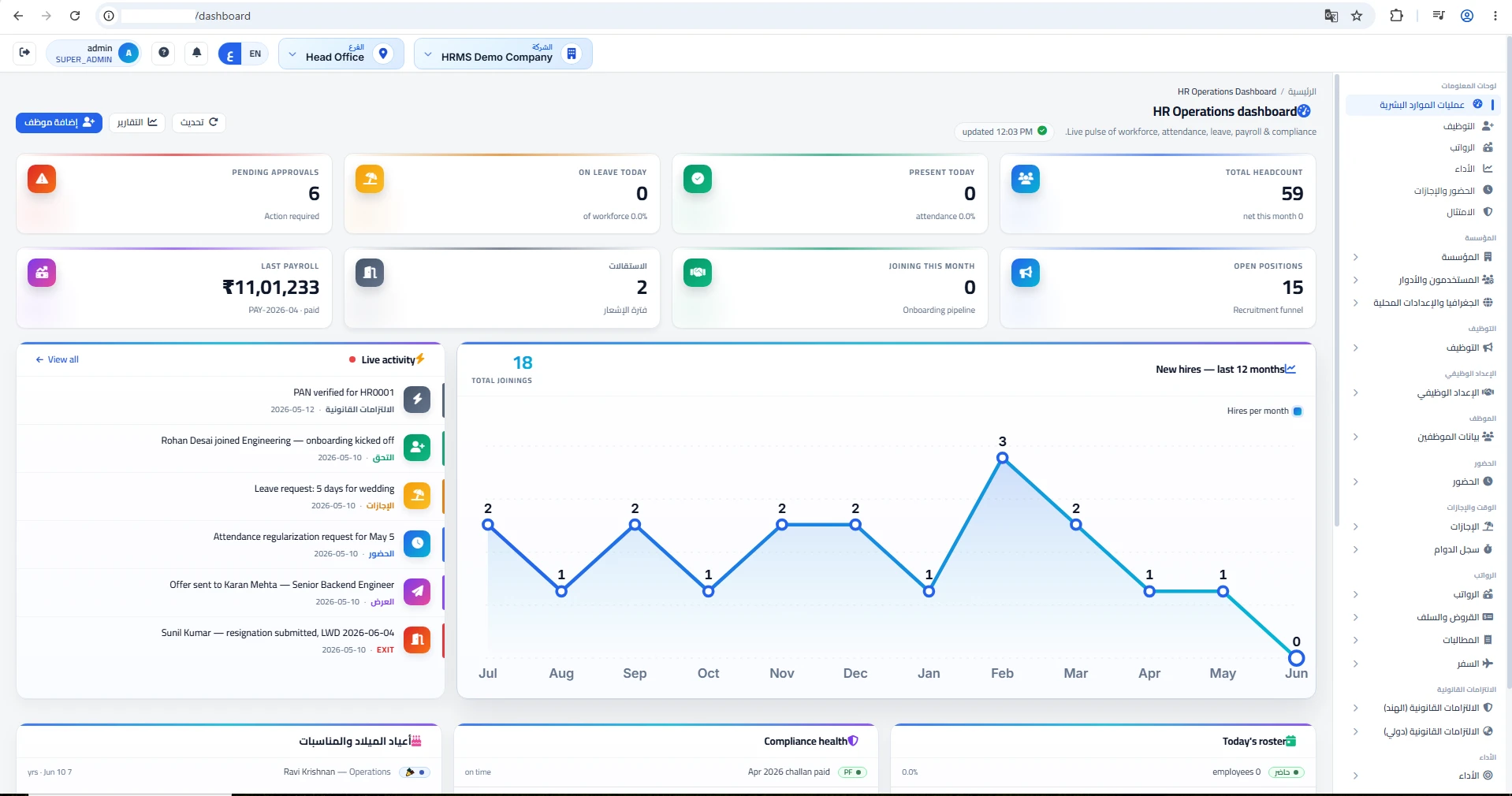Click the sidebar vertical scrollbar
The height and width of the screenshot is (796, 1512).
[x=1337, y=299]
